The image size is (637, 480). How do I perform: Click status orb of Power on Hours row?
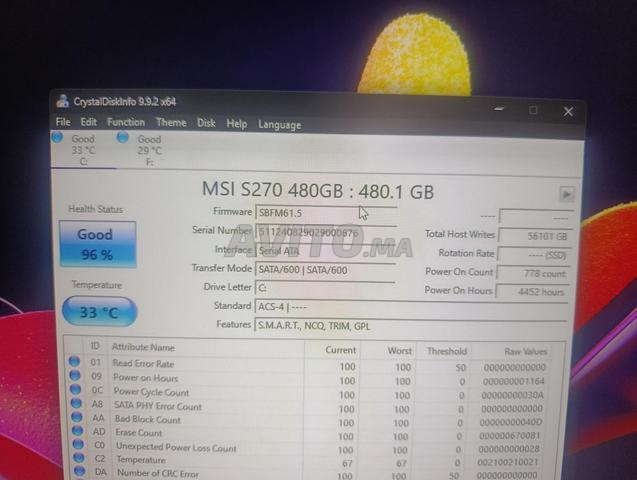pos(75,375)
